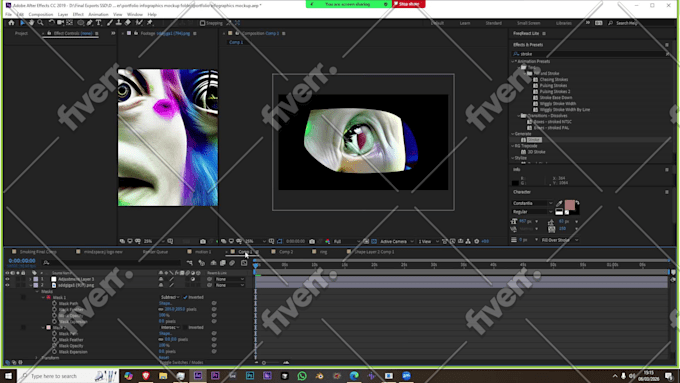Select the Ellipse shape tool
The image size is (680, 383).
(x=81, y=23)
